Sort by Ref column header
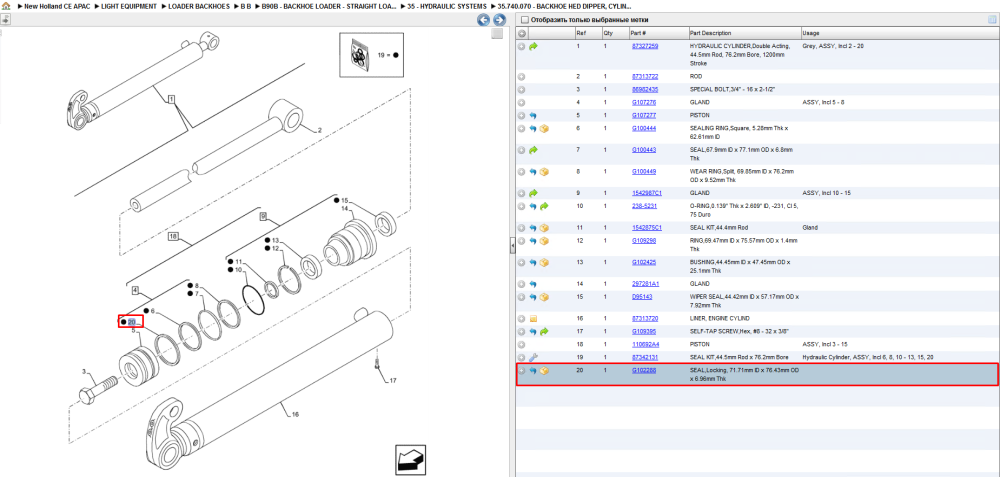 (581, 33)
